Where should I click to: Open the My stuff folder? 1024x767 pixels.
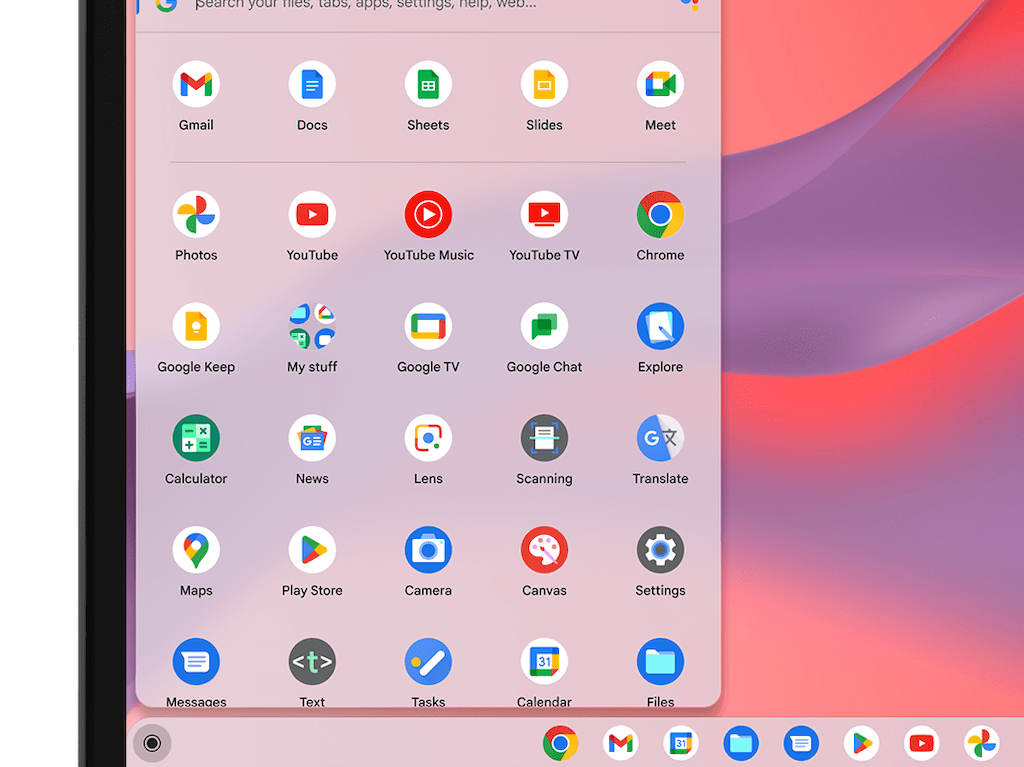312,326
